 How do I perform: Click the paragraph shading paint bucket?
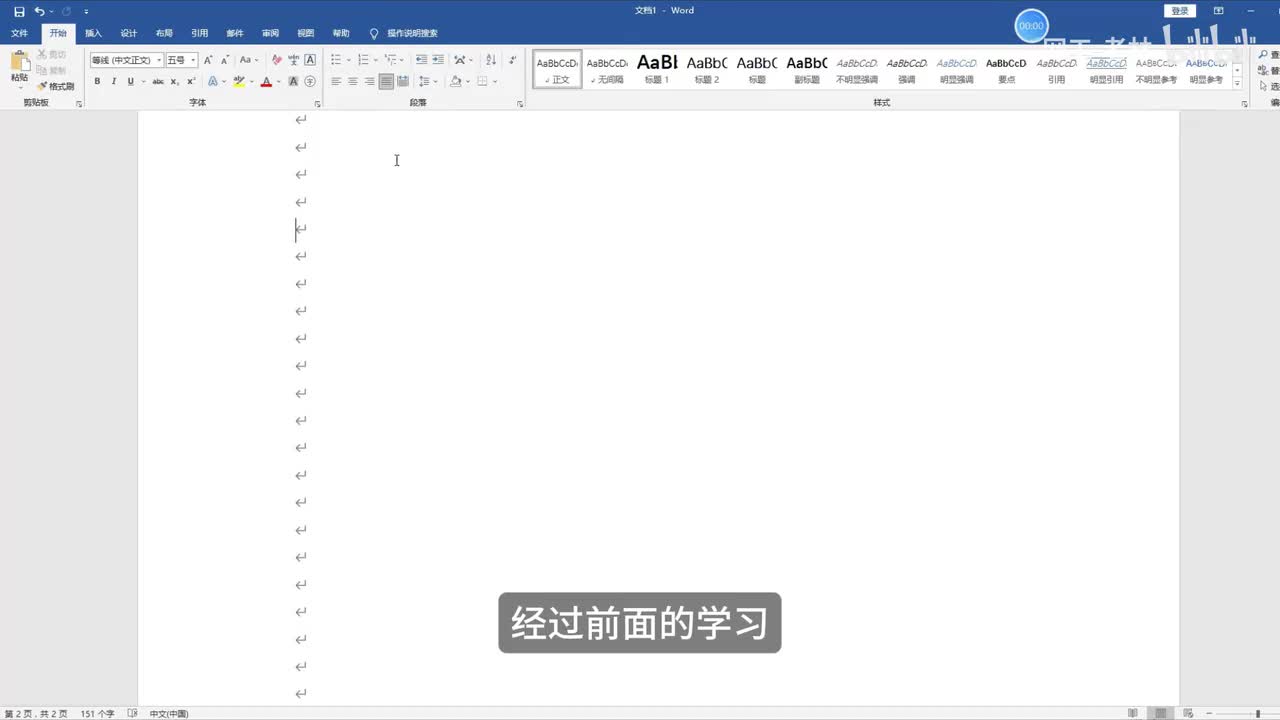point(456,81)
